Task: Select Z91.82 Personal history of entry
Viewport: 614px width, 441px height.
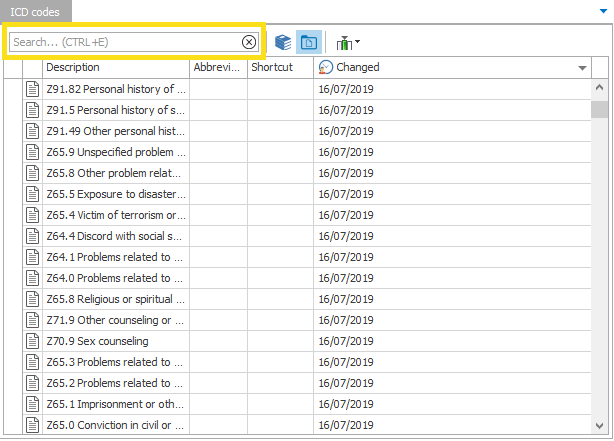Action: point(116,89)
